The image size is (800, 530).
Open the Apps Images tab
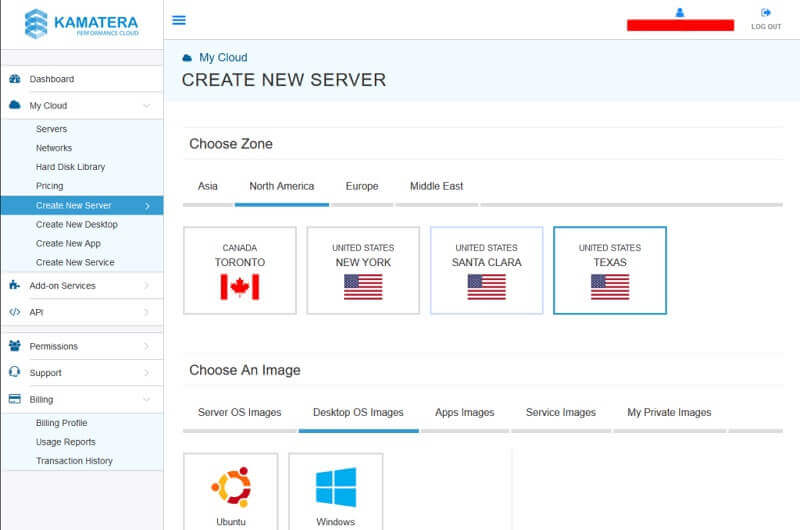click(x=464, y=412)
